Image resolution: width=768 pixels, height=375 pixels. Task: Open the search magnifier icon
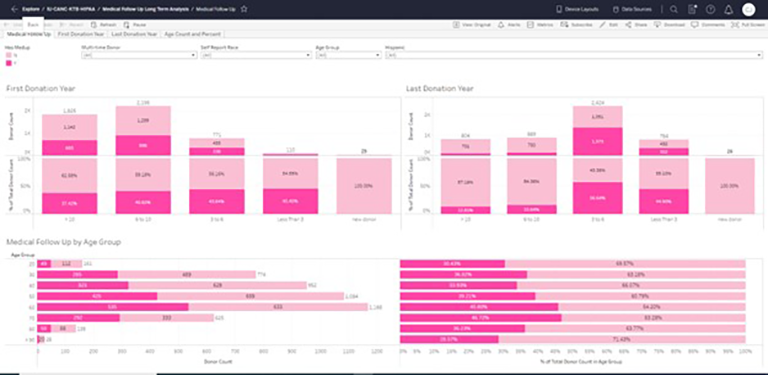click(x=674, y=9)
